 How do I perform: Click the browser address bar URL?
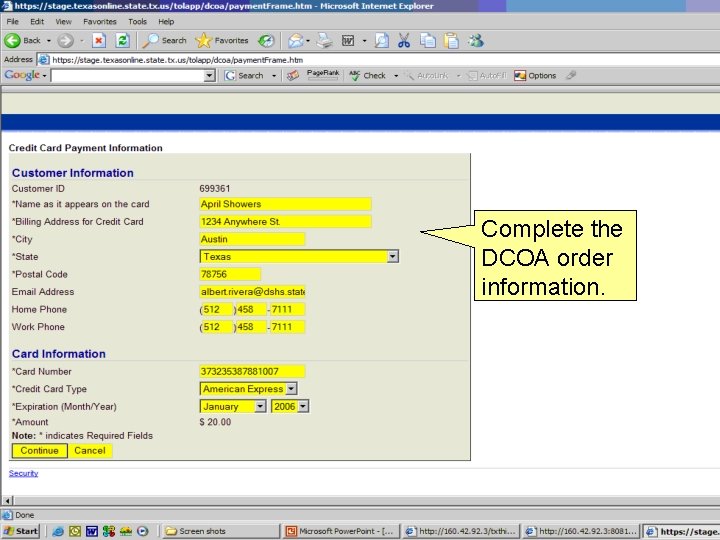pyautogui.click(x=177, y=60)
